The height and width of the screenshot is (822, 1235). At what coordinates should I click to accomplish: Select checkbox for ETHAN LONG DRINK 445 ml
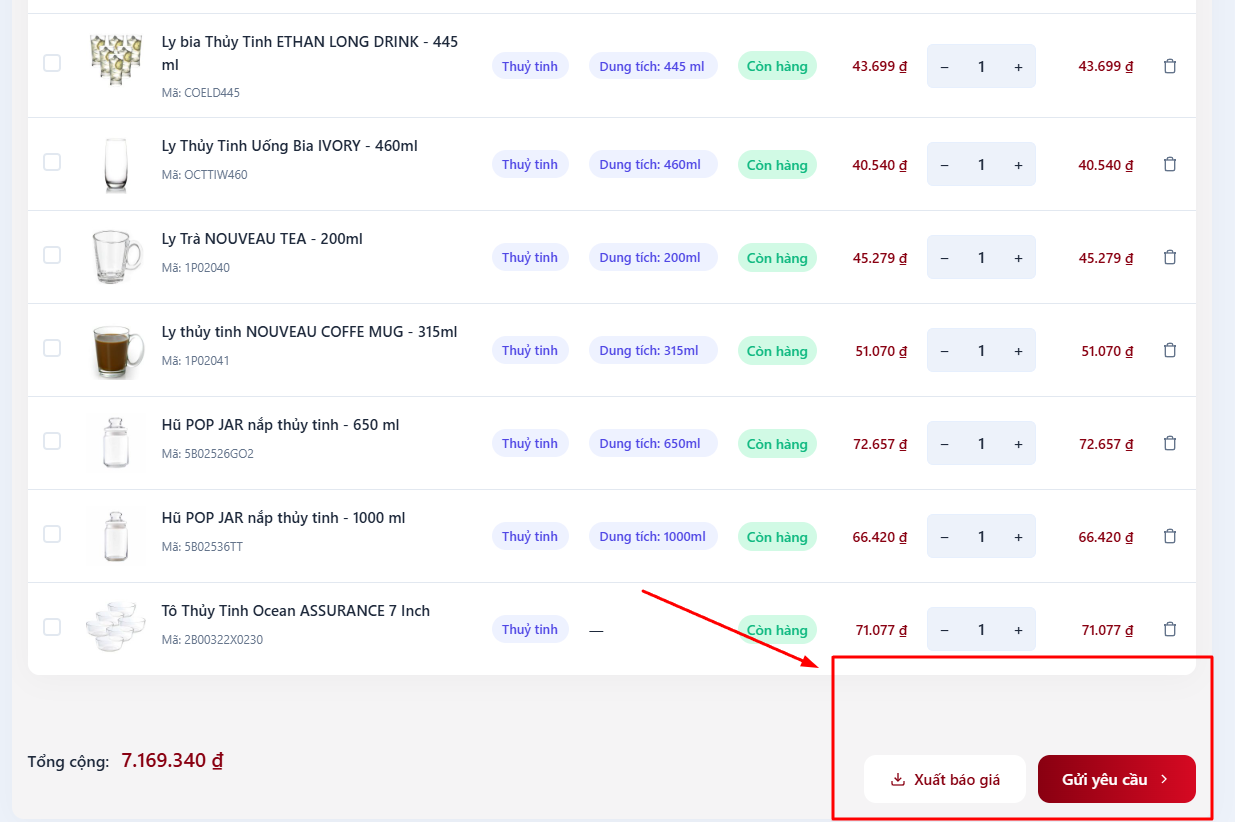[x=52, y=63]
